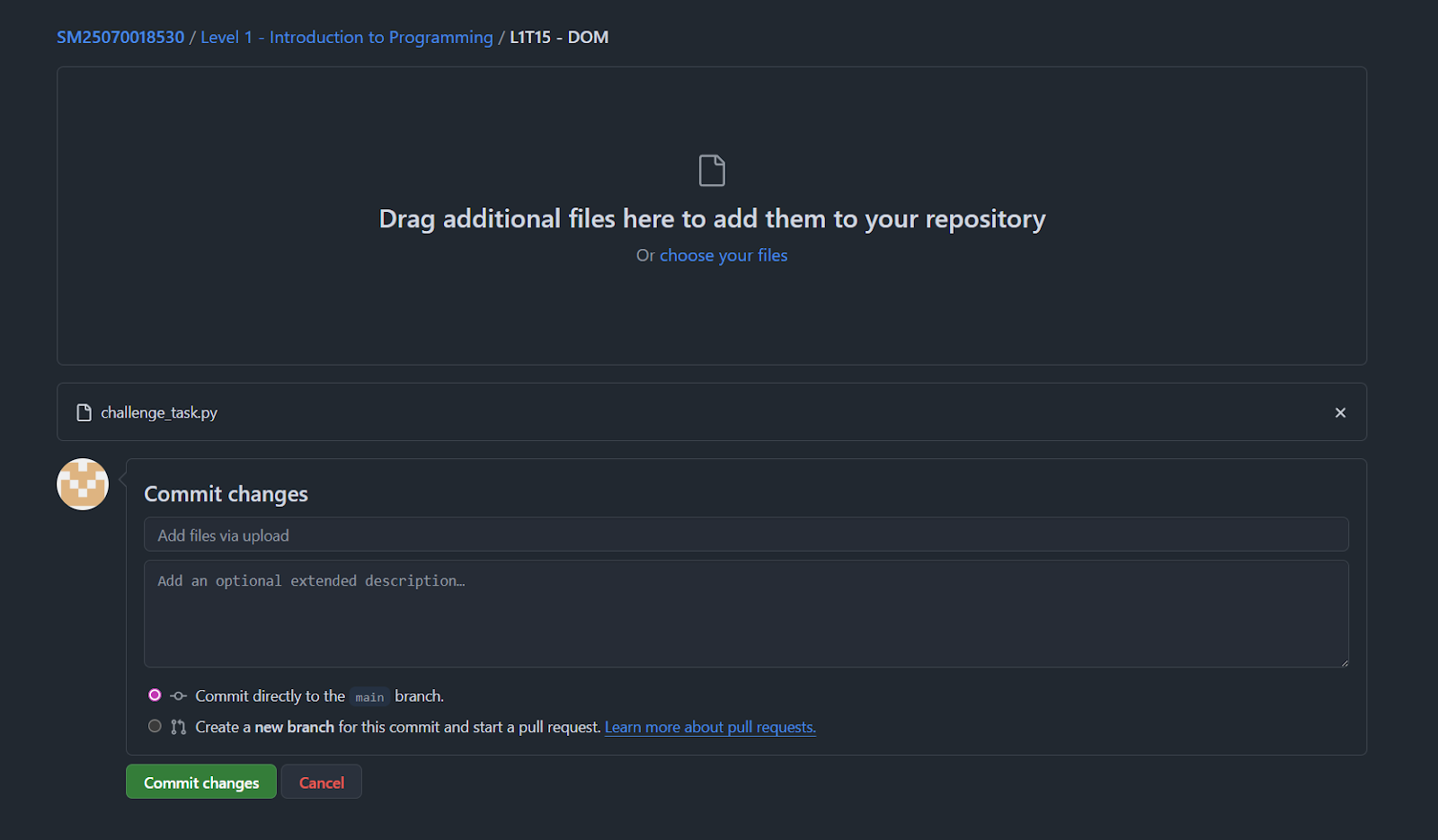
Task: Click the extended description text area
Action: 746,614
